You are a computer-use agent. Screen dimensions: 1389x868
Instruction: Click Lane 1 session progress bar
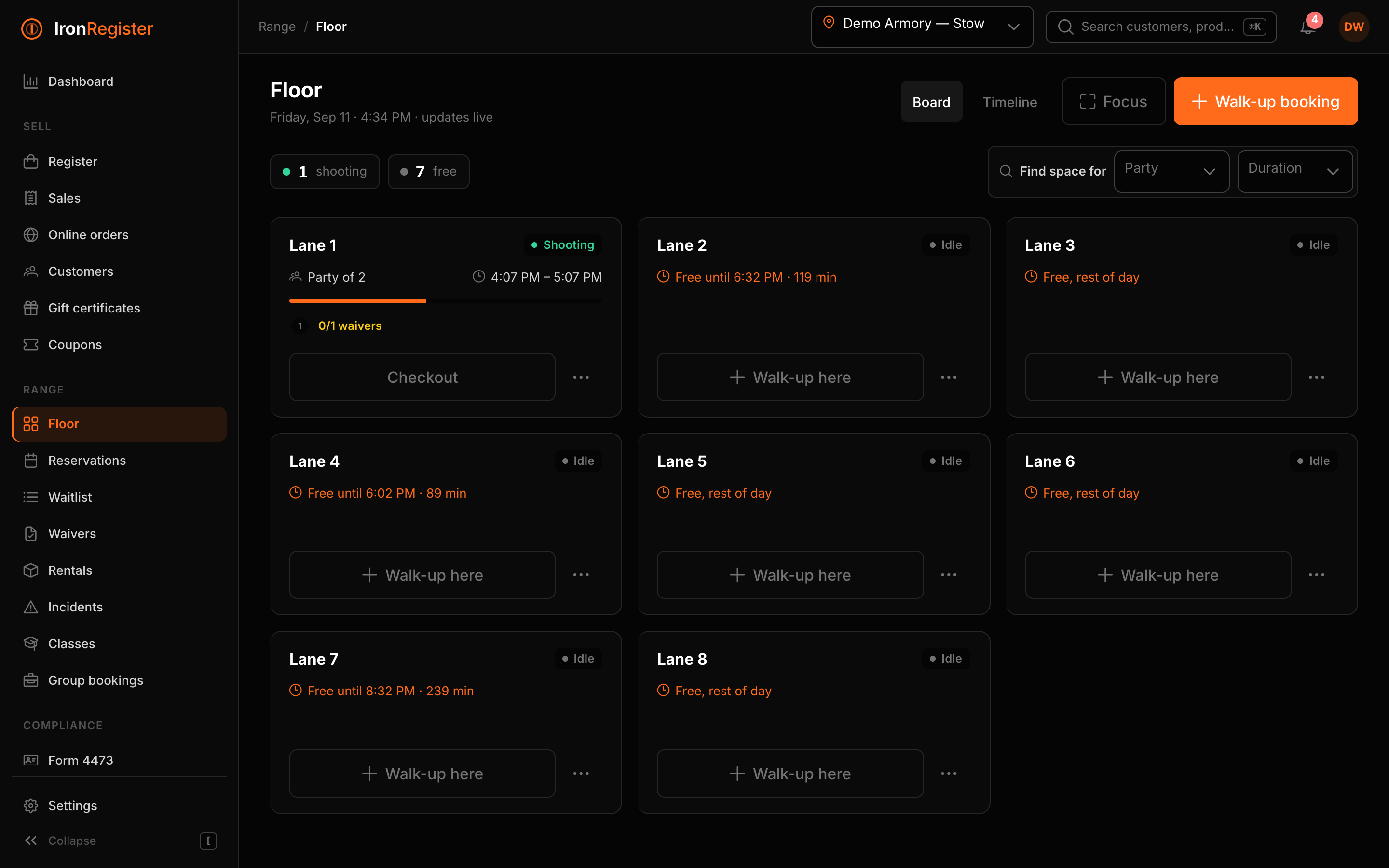pyautogui.click(x=446, y=300)
